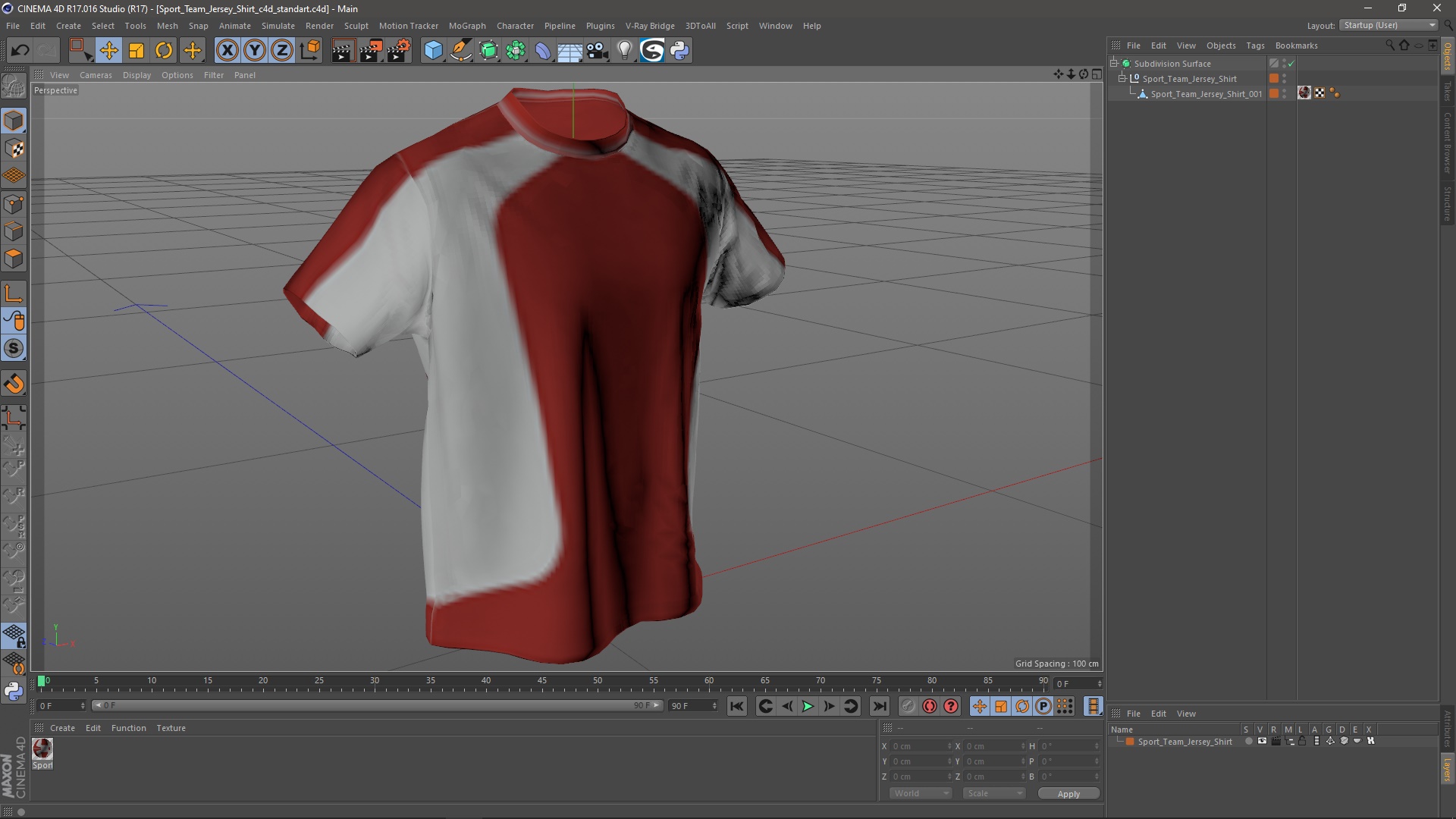Image resolution: width=1456 pixels, height=819 pixels.
Task: Make Editable icon in left palette
Action: coord(14,86)
